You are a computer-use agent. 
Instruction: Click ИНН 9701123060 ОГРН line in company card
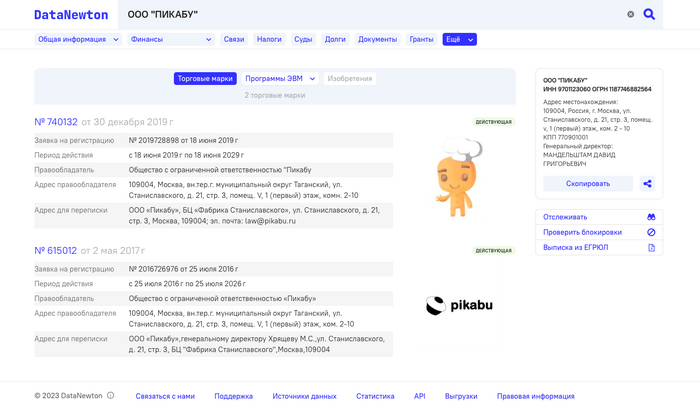coord(597,89)
